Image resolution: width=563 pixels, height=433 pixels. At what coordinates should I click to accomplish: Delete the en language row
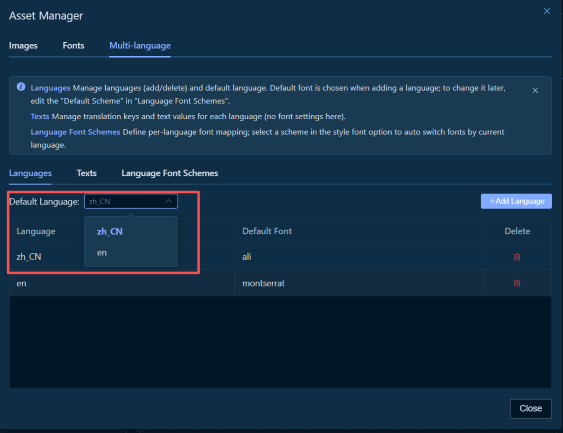(517, 283)
